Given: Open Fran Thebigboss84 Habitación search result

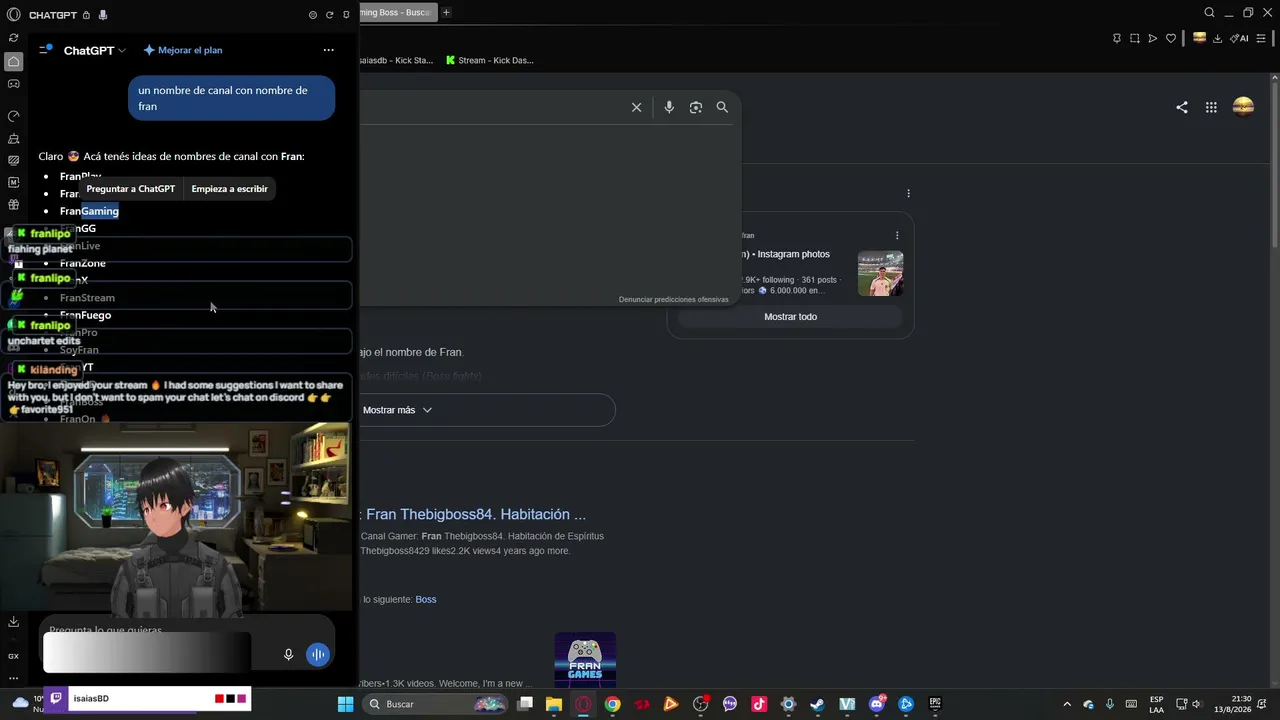Looking at the screenshot, I should [476, 514].
